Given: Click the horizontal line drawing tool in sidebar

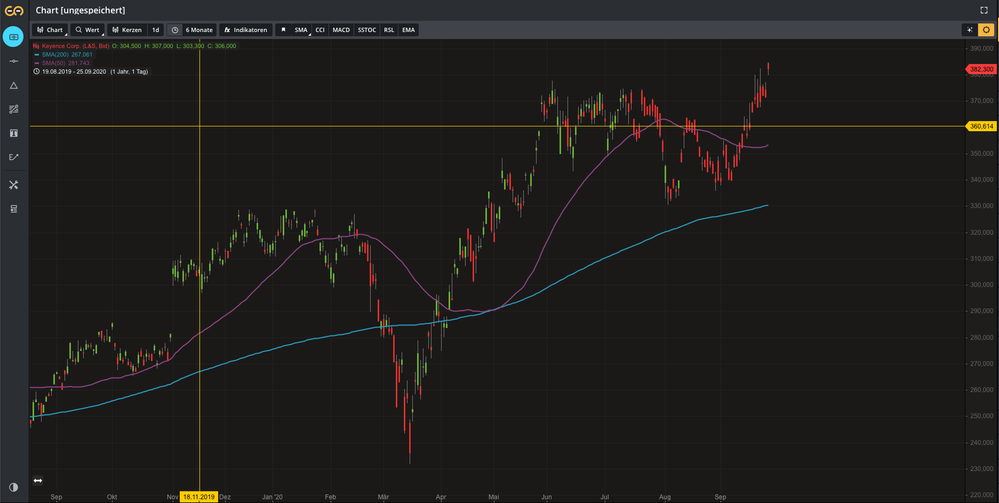Looking at the screenshot, I should 14,61.
